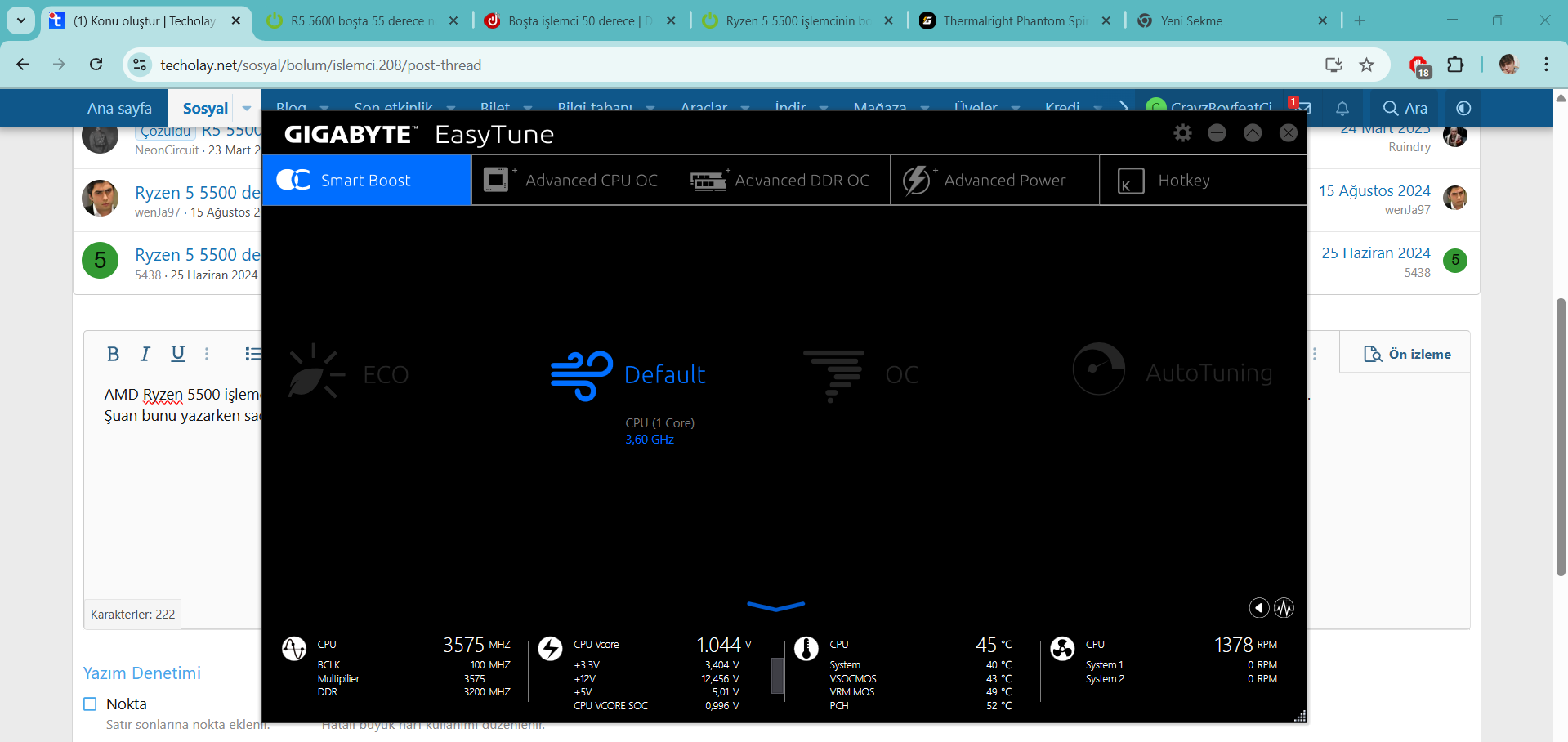The height and width of the screenshot is (742, 1568).
Task: Open the thread dated 15 Ağustos 2024
Action: [x=1374, y=190]
